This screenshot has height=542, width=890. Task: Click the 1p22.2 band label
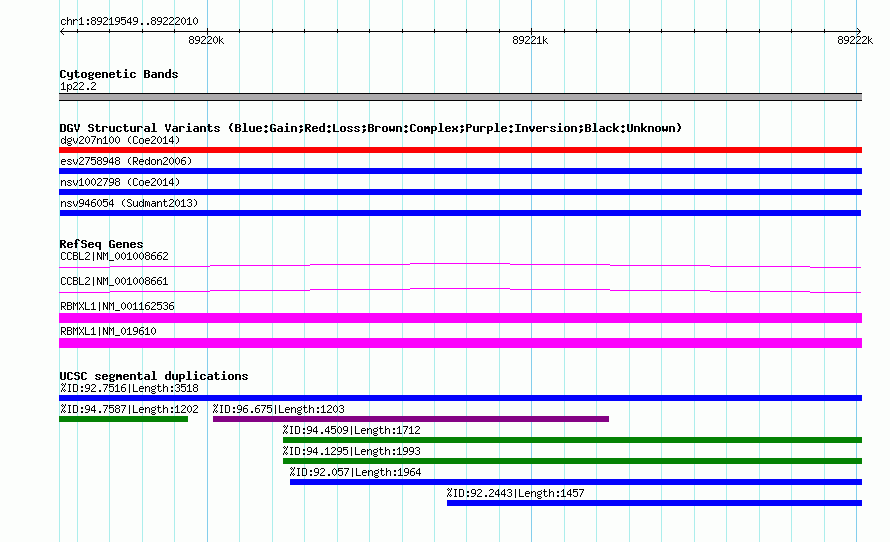(x=78, y=86)
